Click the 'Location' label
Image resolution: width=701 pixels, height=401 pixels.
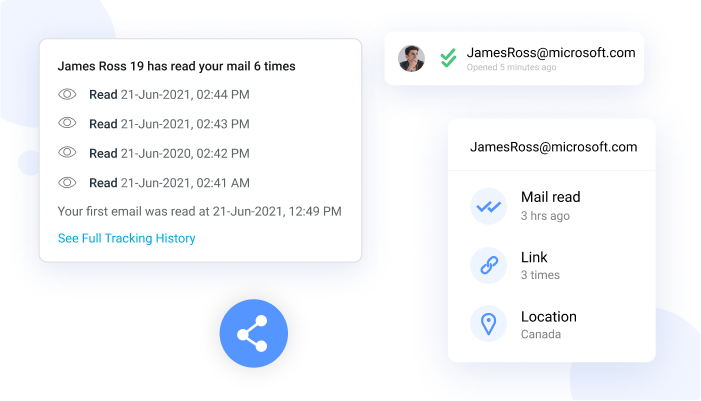coord(549,317)
